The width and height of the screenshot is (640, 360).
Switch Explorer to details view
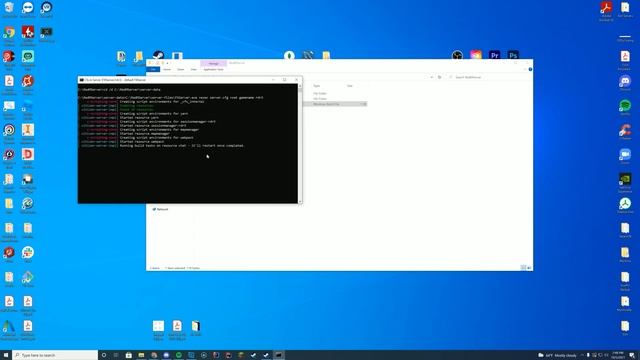[x=523, y=268]
